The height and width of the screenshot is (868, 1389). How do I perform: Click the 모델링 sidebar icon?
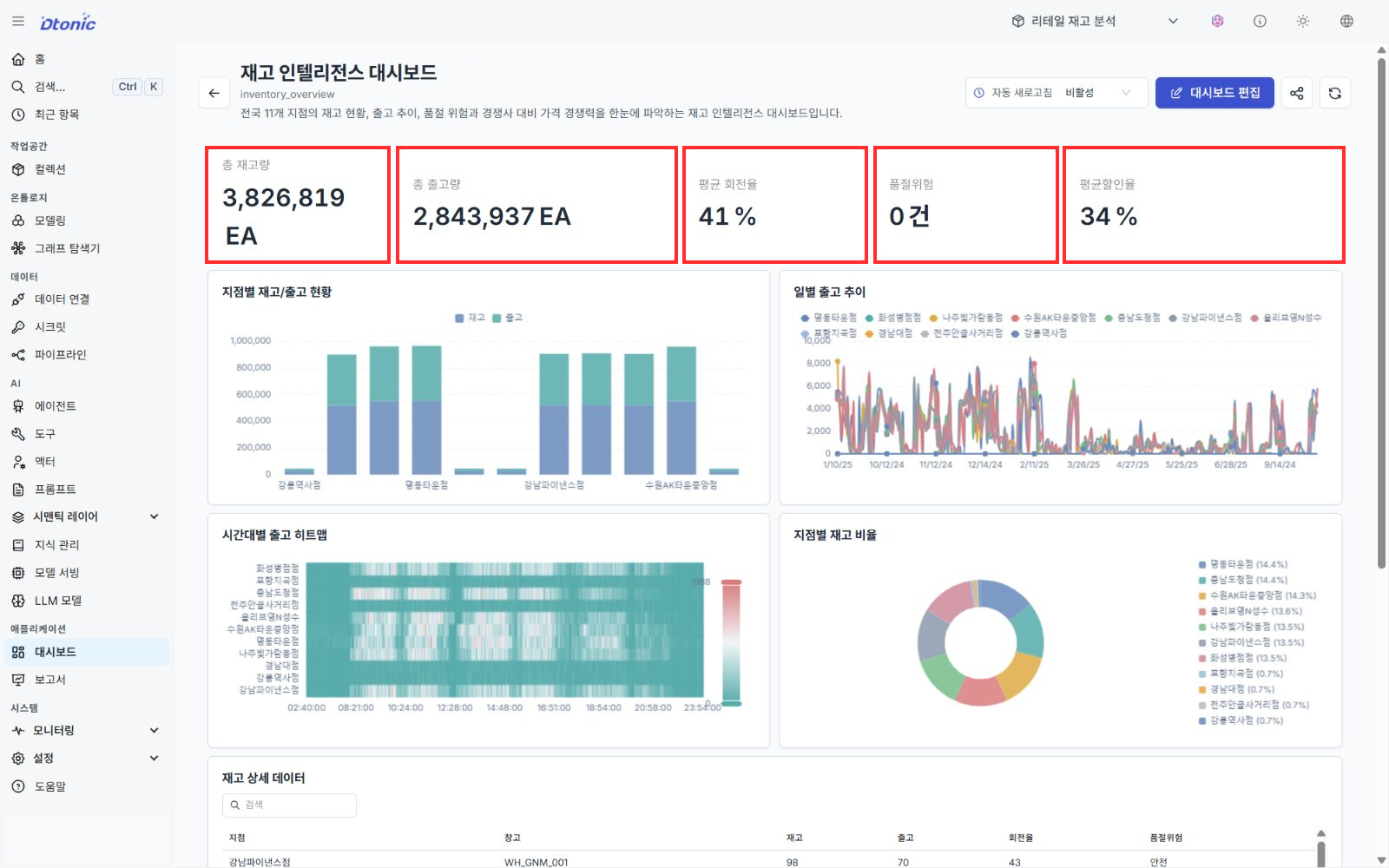coord(18,220)
